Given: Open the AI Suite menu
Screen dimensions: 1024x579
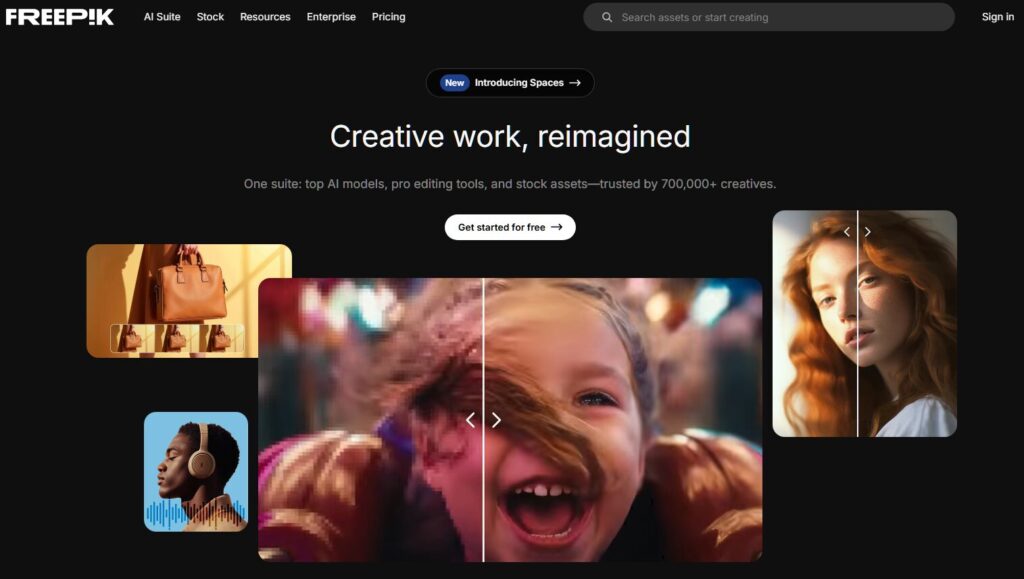Looking at the screenshot, I should pyautogui.click(x=162, y=17).
